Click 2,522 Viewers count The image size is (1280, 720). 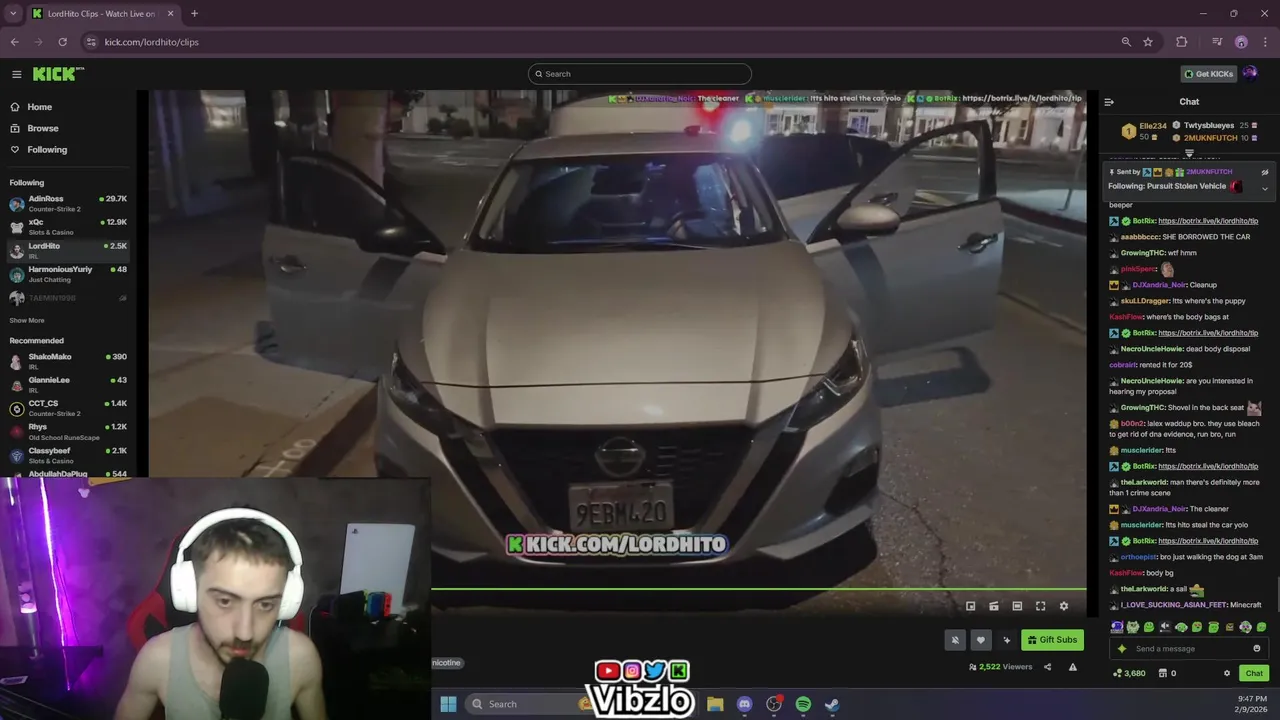1001,667
